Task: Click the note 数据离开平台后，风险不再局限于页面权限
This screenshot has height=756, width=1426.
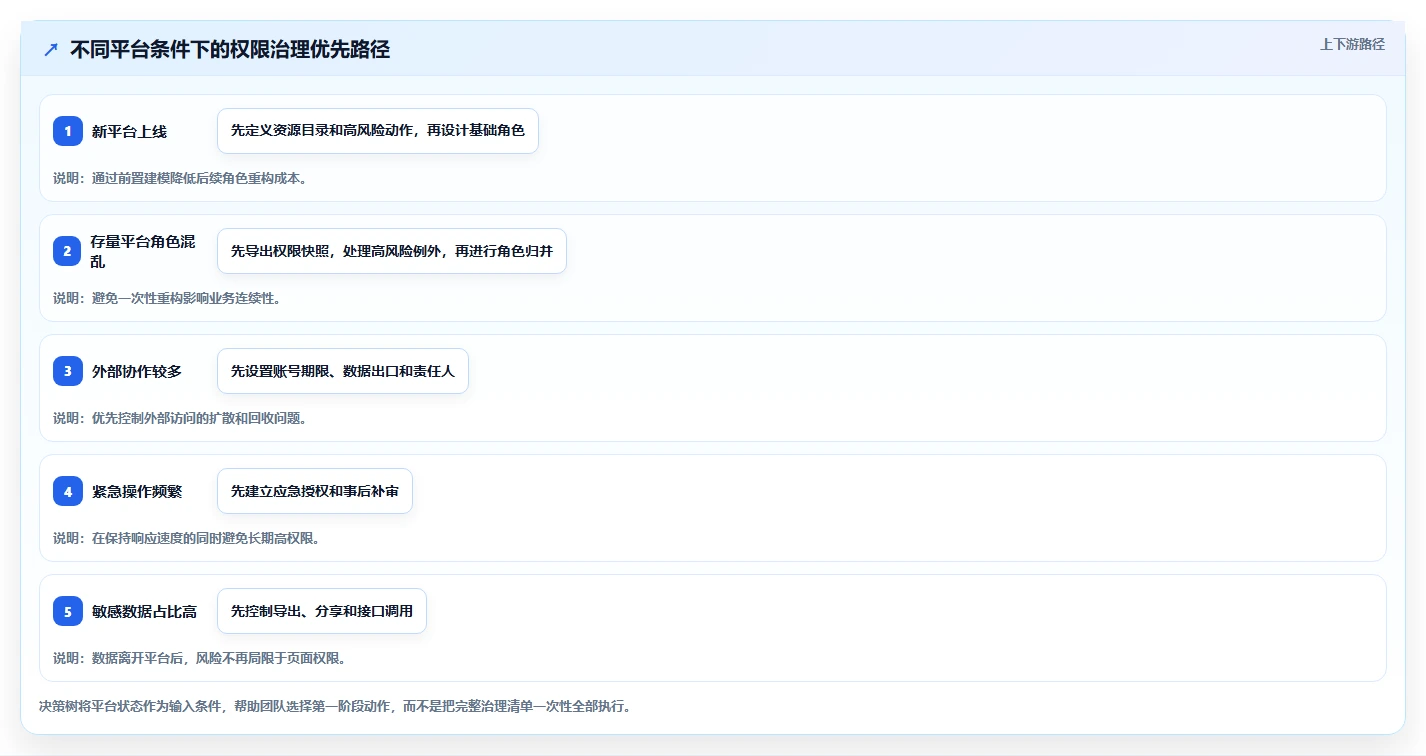Action: point(199,658)
